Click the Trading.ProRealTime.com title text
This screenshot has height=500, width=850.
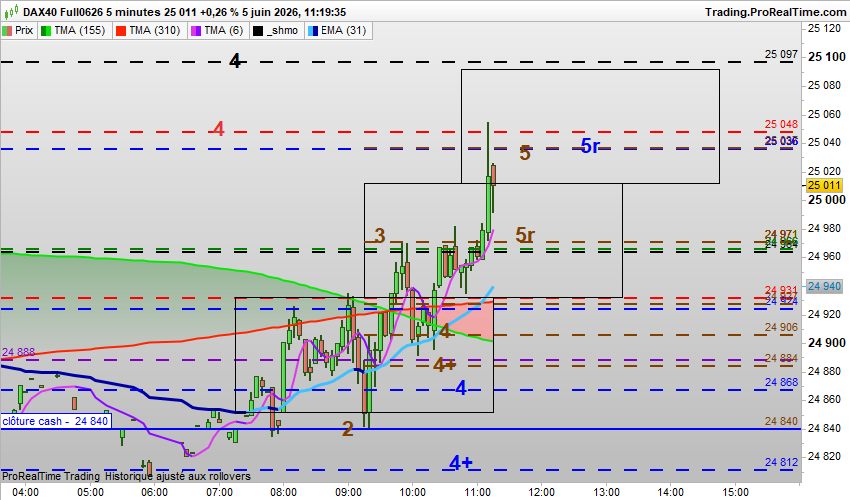pyautogui.click(x=775, y=12)
